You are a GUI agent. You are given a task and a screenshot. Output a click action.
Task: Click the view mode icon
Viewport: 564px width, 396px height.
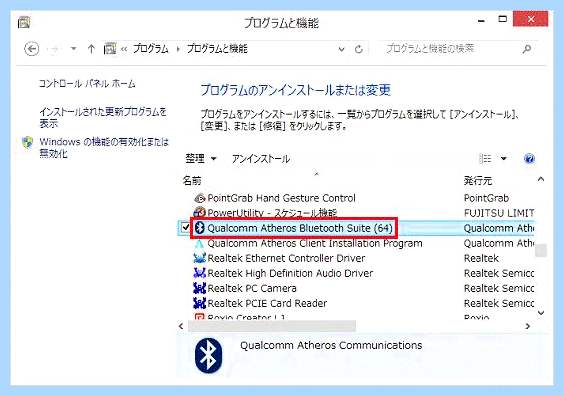click(x=485, y=158)
